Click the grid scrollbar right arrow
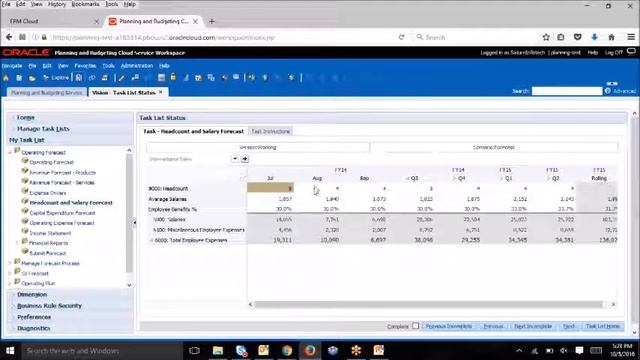 (x=613, y=304)
